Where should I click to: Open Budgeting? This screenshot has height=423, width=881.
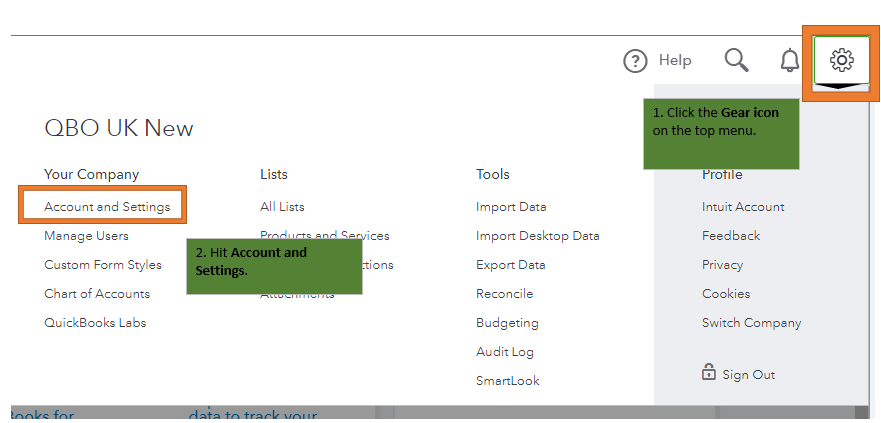click(x=507, y=323)
